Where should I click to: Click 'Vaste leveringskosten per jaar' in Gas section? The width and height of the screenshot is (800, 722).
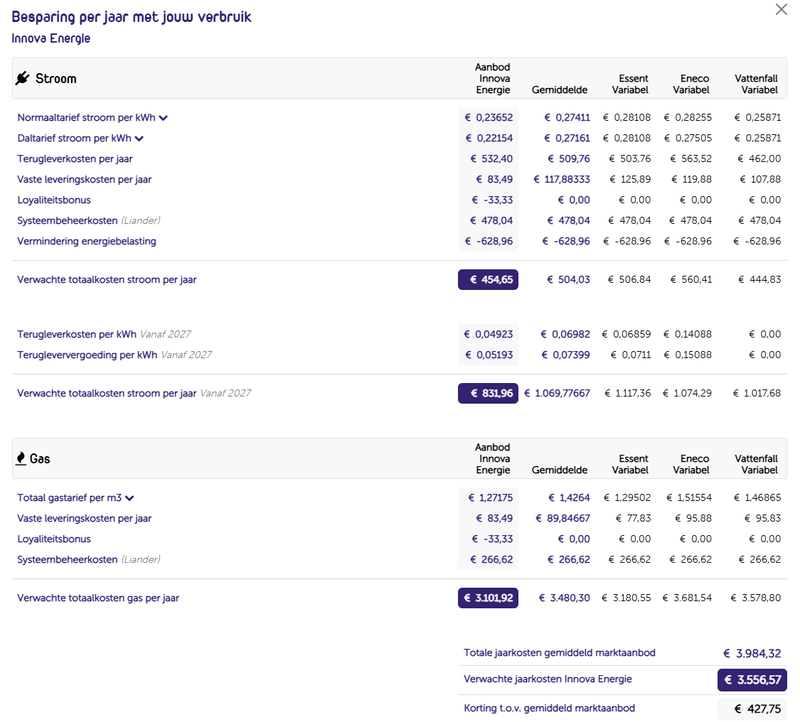point(84,518)
